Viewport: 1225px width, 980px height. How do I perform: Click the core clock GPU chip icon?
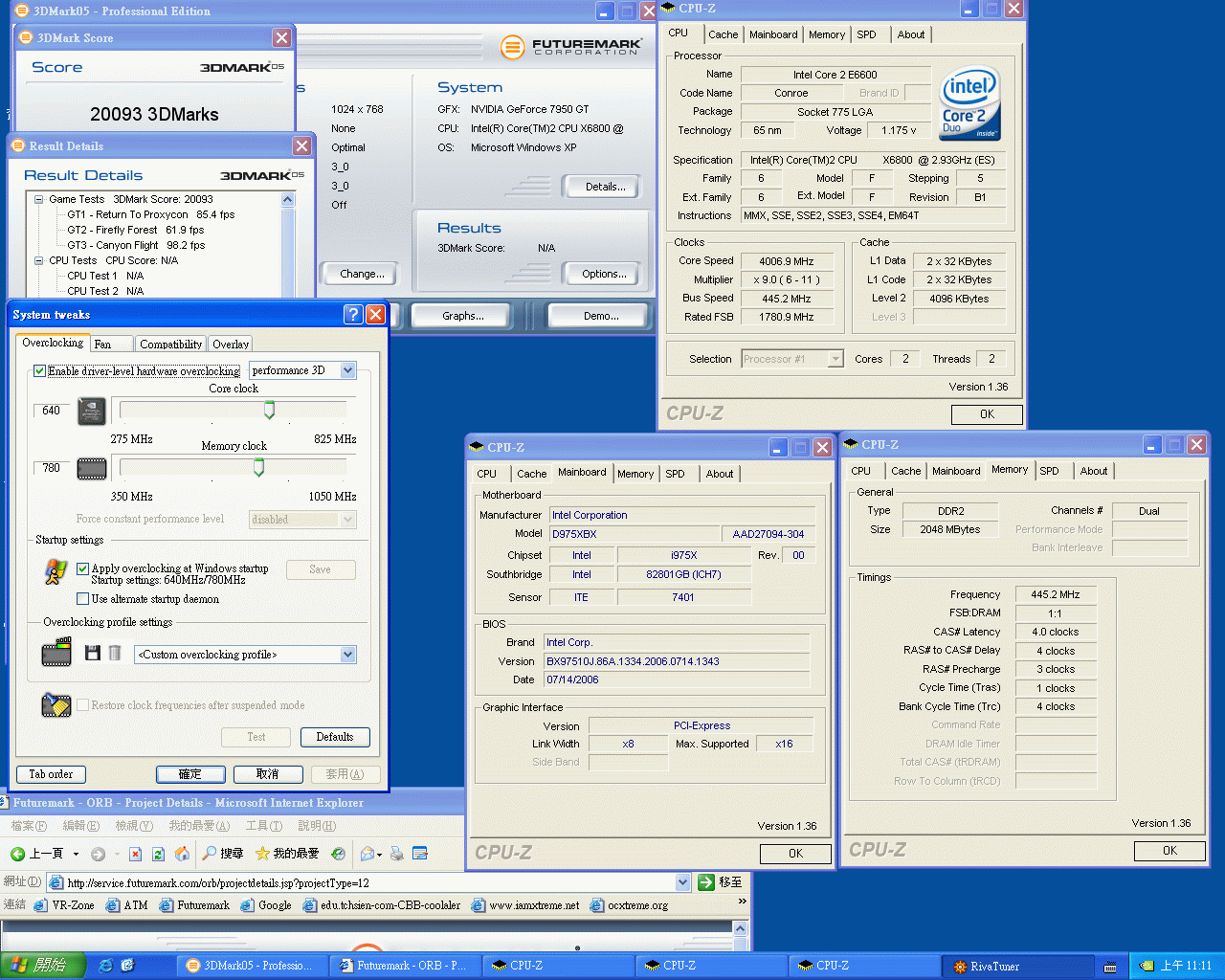91,412
